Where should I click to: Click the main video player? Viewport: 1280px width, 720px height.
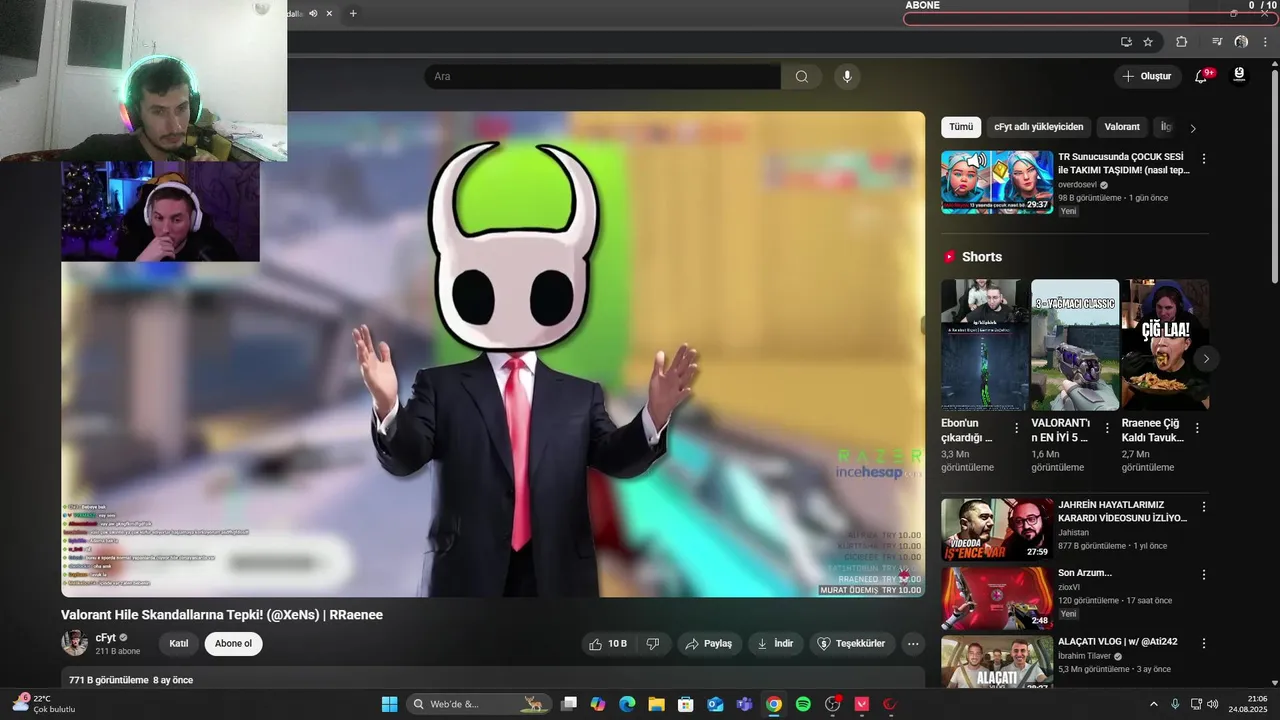[493, 354]
